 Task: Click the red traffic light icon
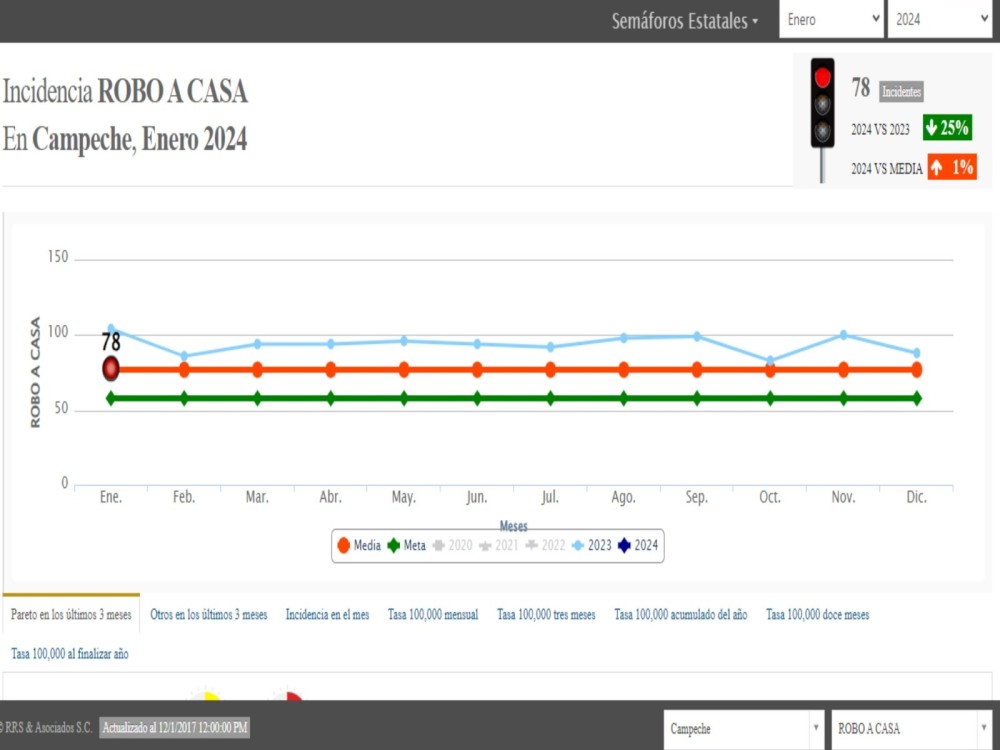822,105
